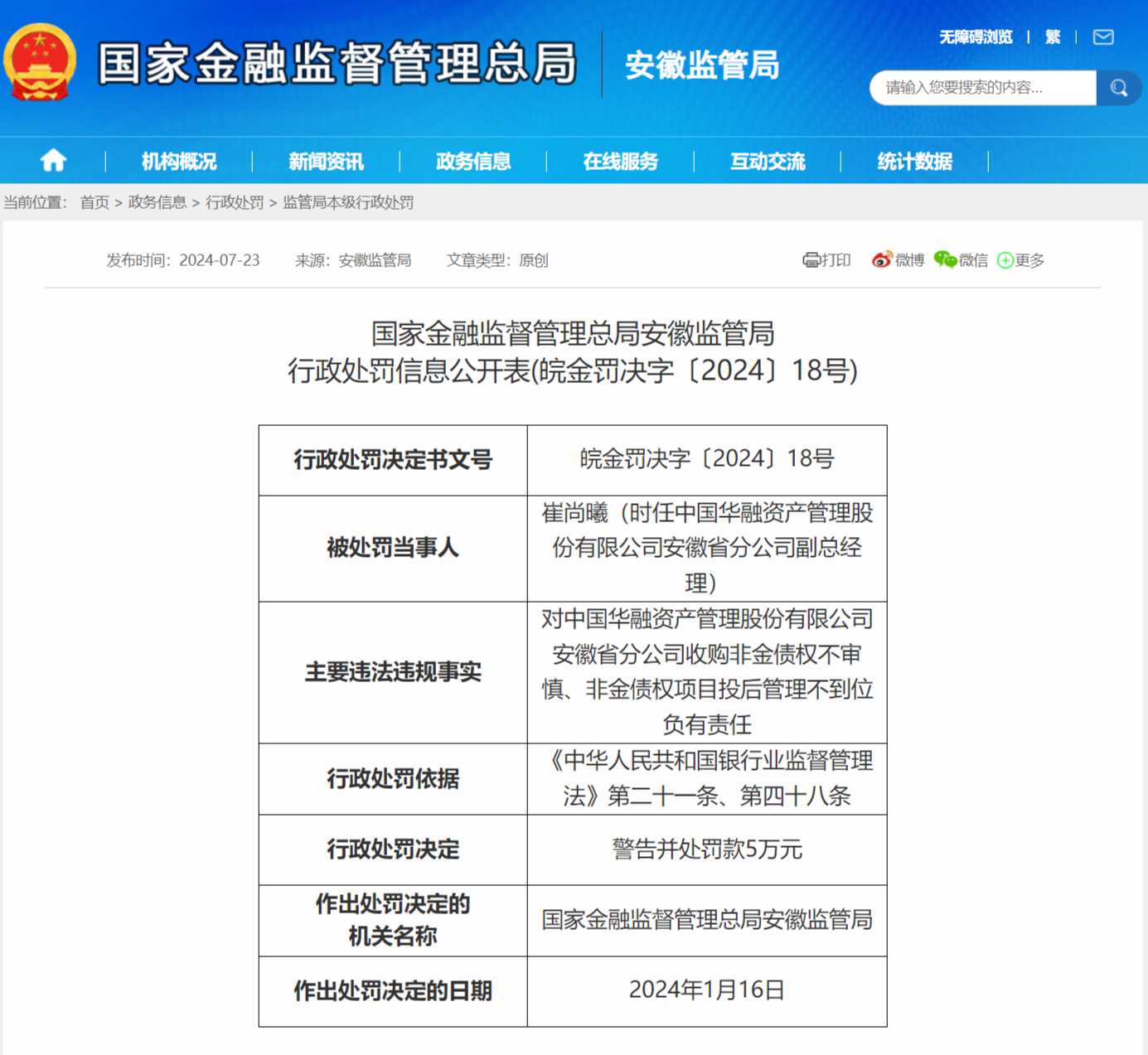Click the article title mentioning 18号
This screenshot has height=1055, width=1148.
click(573, 352)
